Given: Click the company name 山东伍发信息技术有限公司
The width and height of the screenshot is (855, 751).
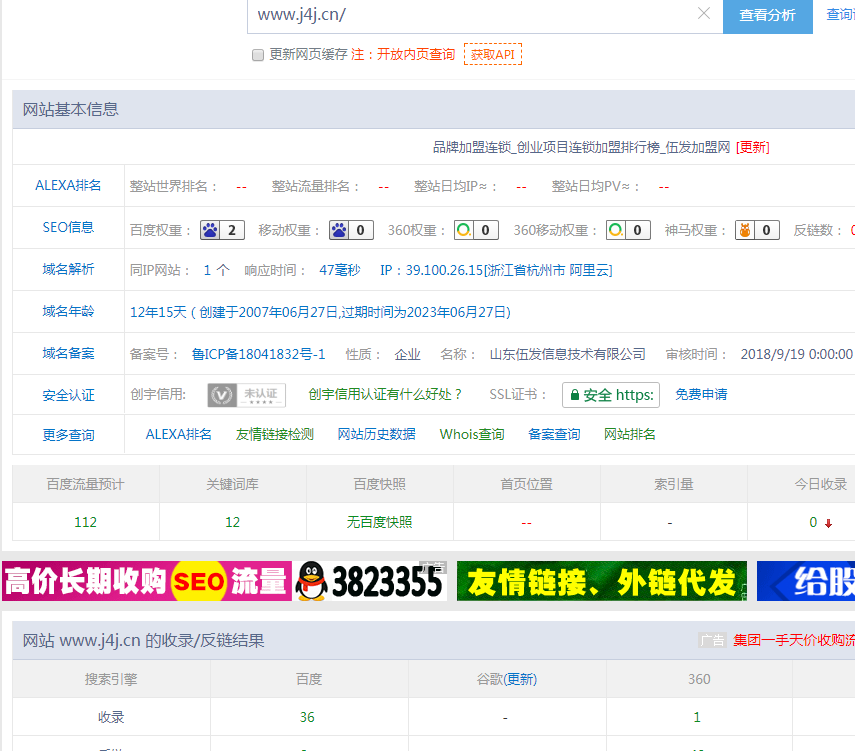Looking at the screenshot, I should tap(568, 354).
